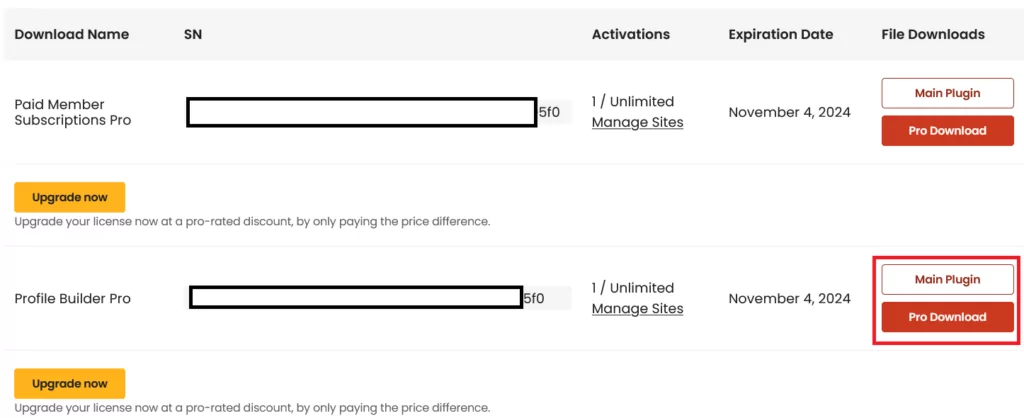Click Pro Download for Profile Builder Pro
The image size is (1024, 418).
[947, 317]
